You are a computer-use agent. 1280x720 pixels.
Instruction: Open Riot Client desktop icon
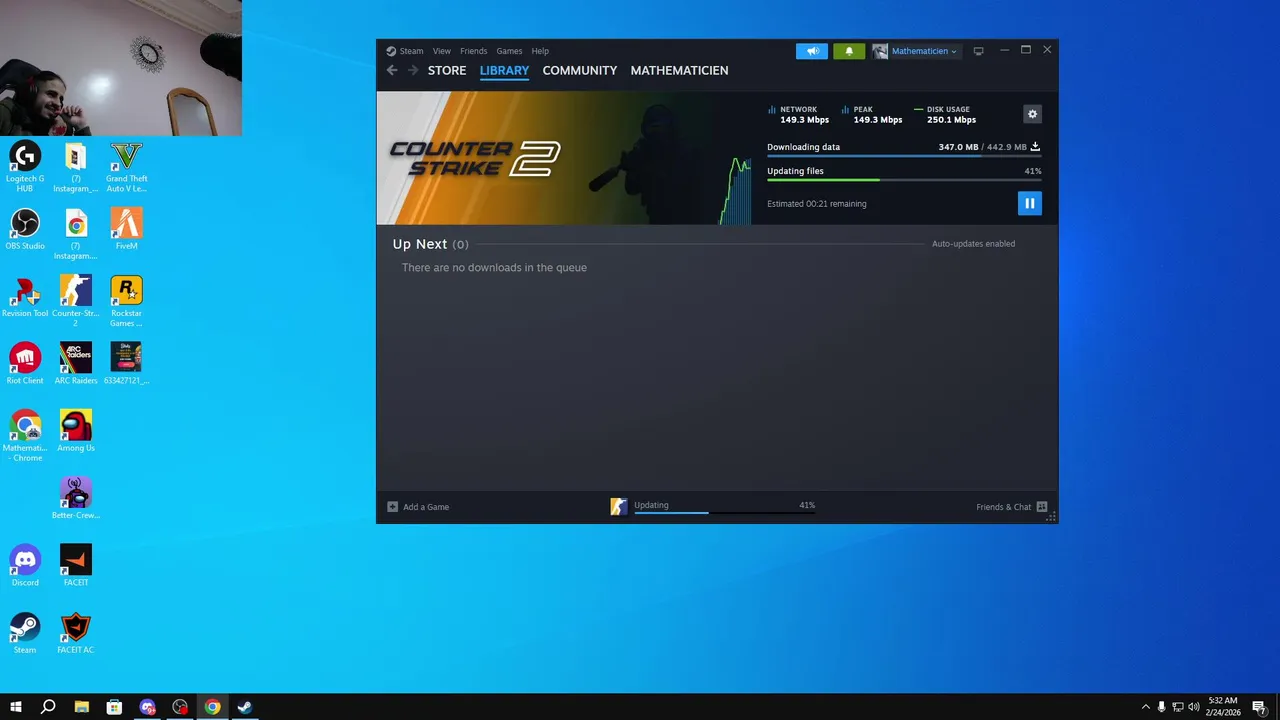[25, 364]
